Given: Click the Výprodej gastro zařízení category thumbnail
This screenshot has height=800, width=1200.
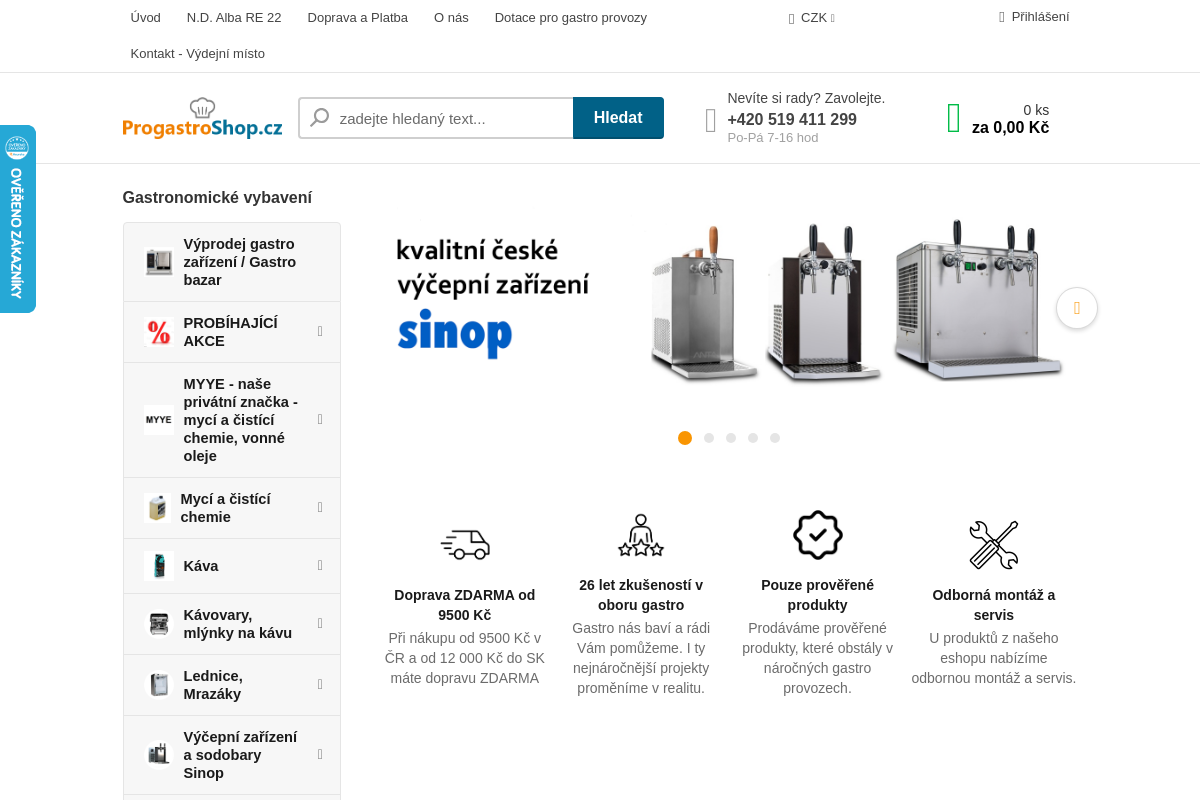Looking at the screenshot, I should (158, 262).
